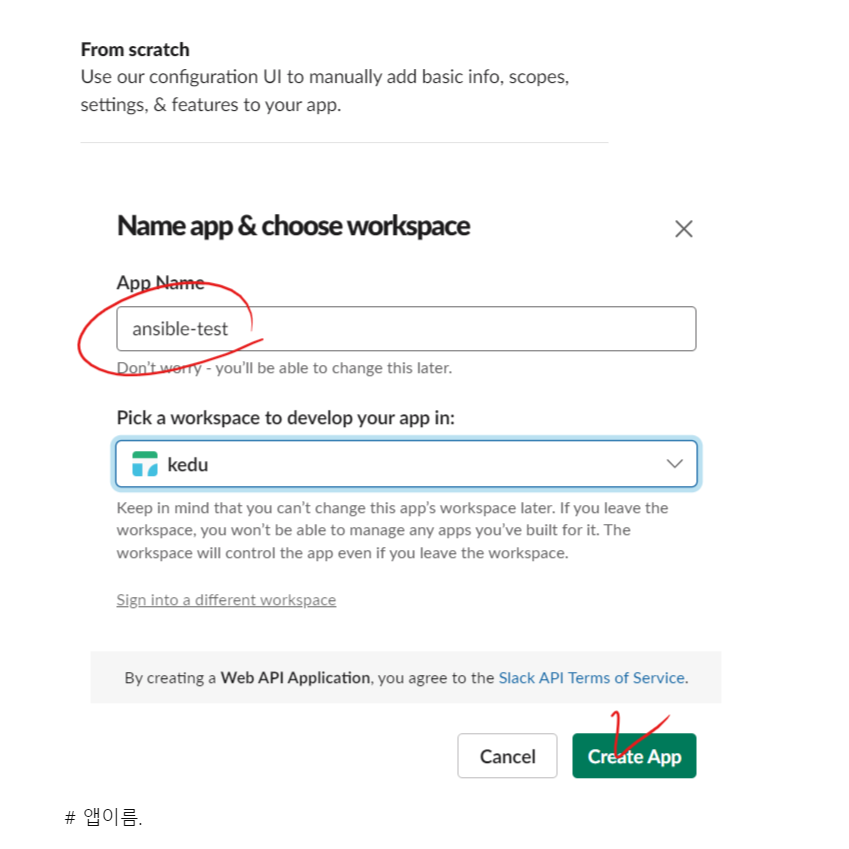Click the Cancel button

click(507, 756)
